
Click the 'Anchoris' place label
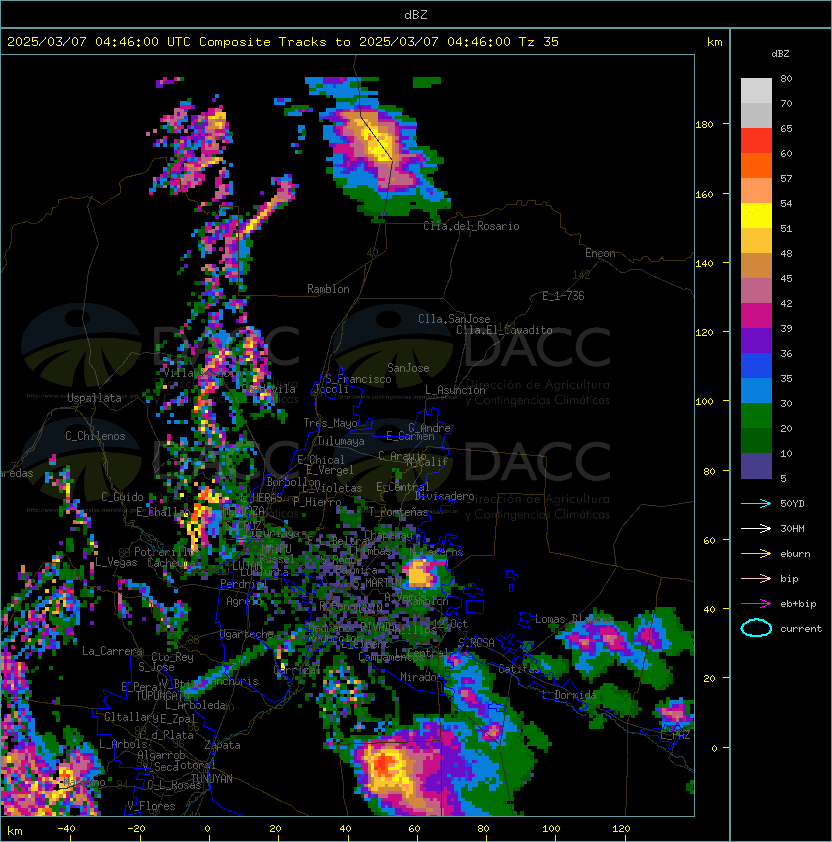point(234,681)
